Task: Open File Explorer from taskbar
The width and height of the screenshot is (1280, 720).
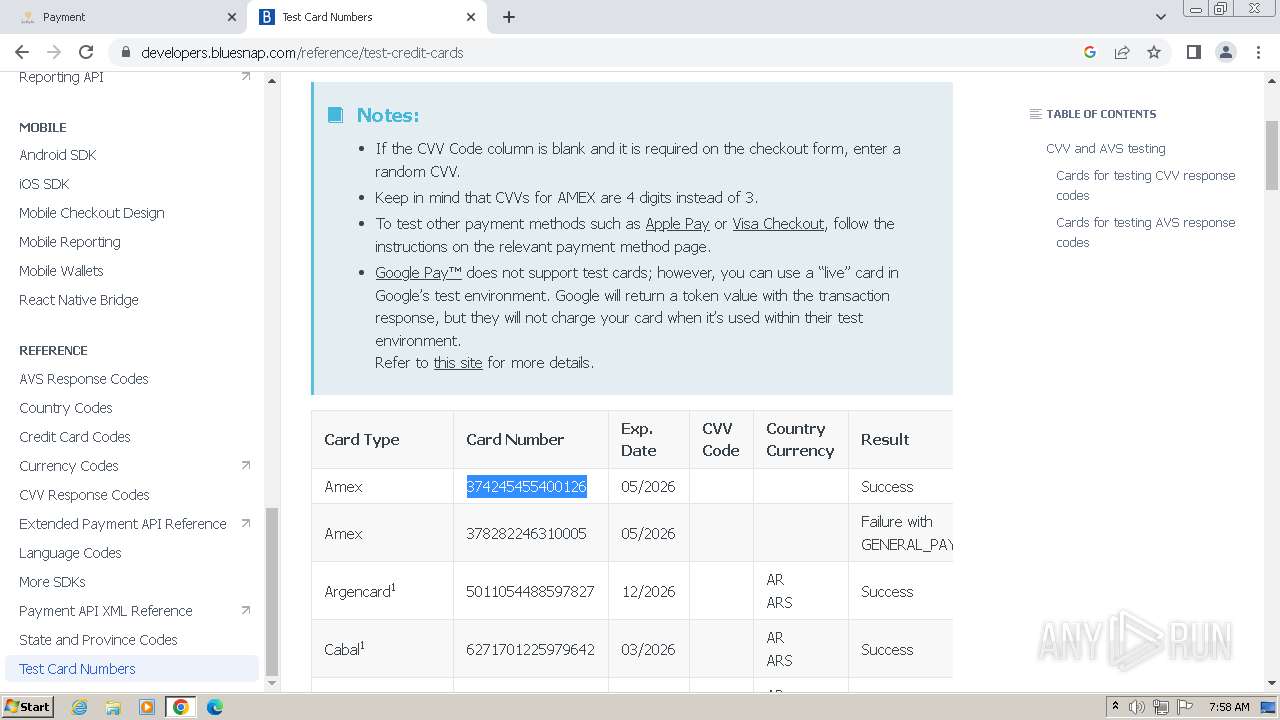Action: (113, 707)
